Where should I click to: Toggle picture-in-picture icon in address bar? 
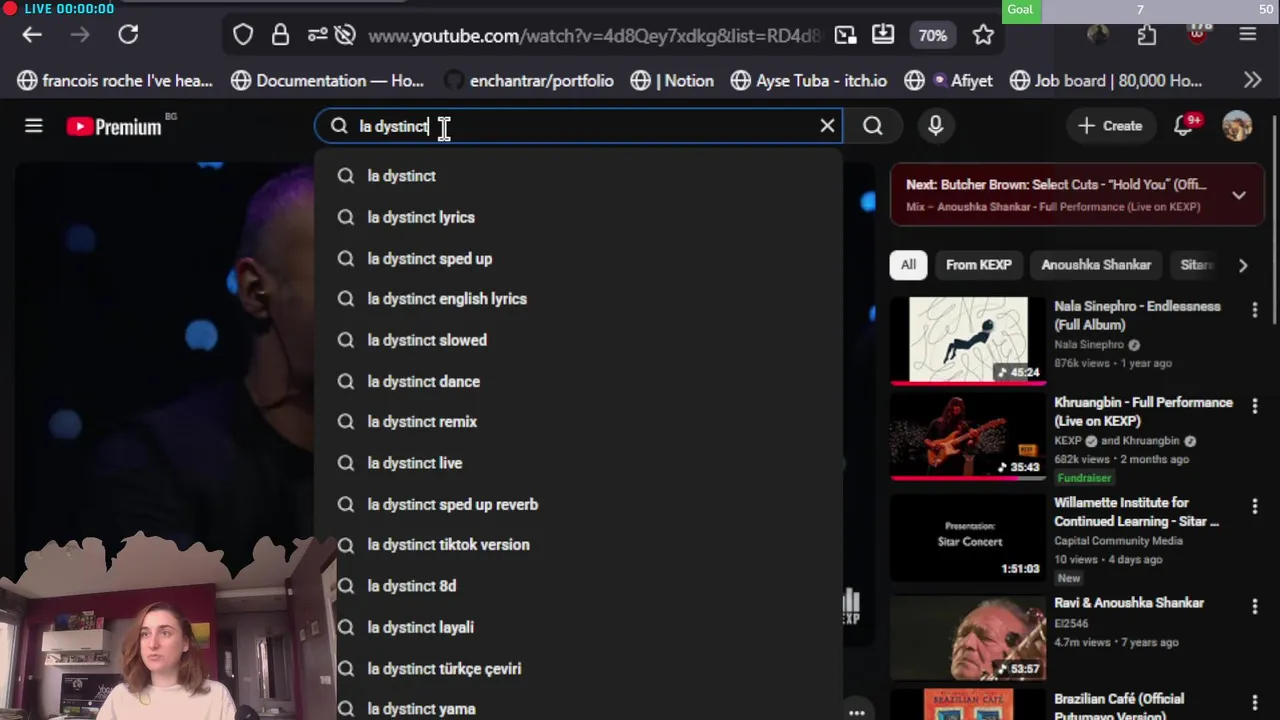[x=846, y=35]
